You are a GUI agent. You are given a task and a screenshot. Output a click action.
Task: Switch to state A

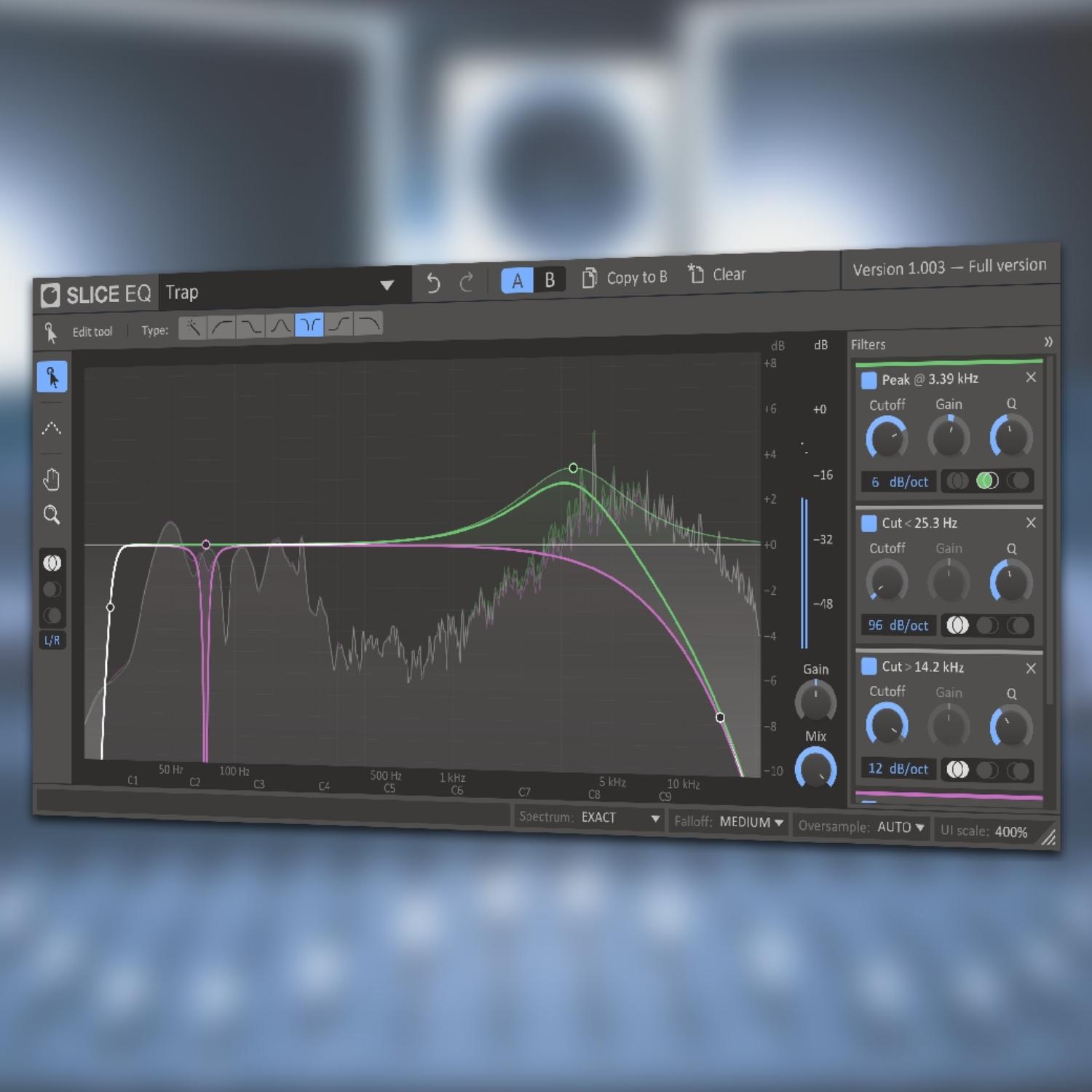(x=517, y=281)
